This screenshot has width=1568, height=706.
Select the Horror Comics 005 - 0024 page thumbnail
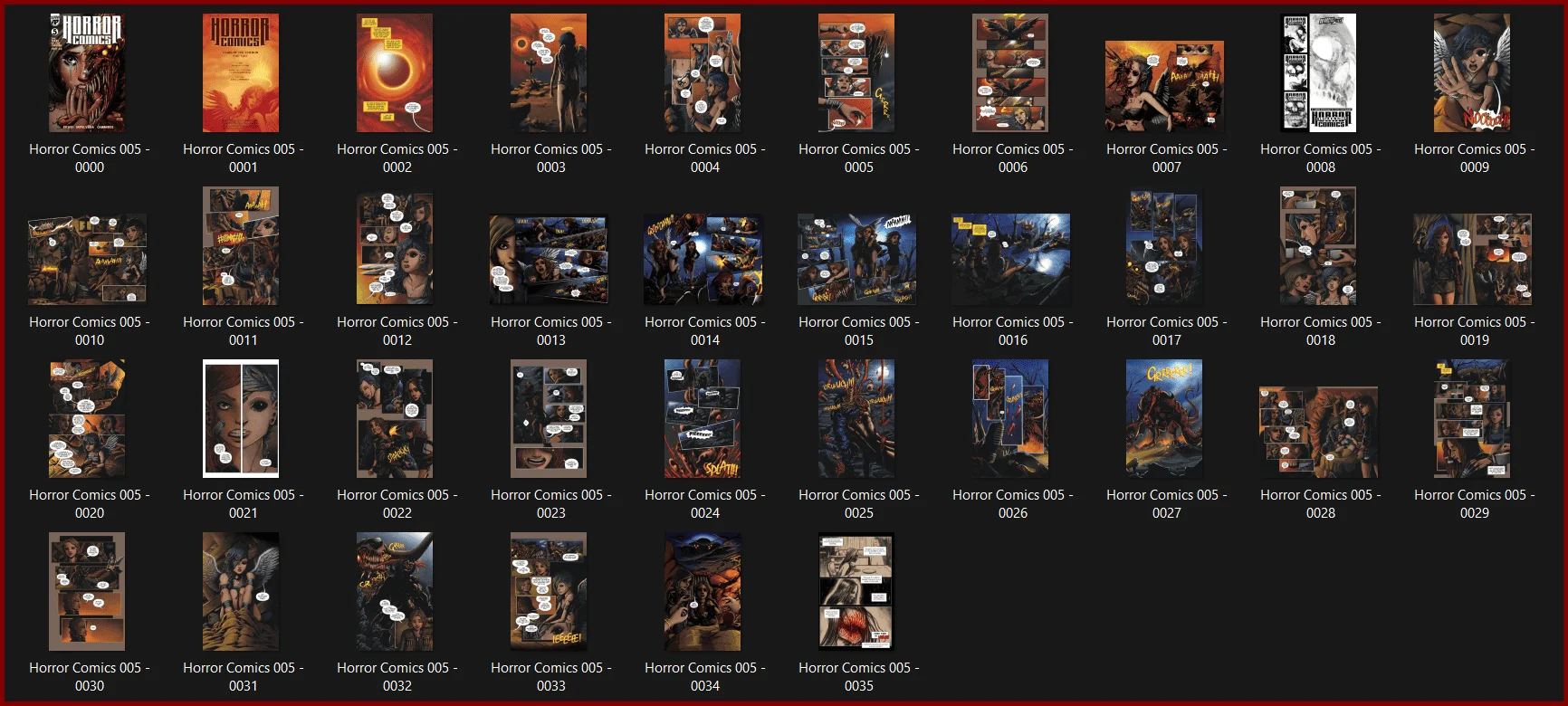(x=703, y=418)
